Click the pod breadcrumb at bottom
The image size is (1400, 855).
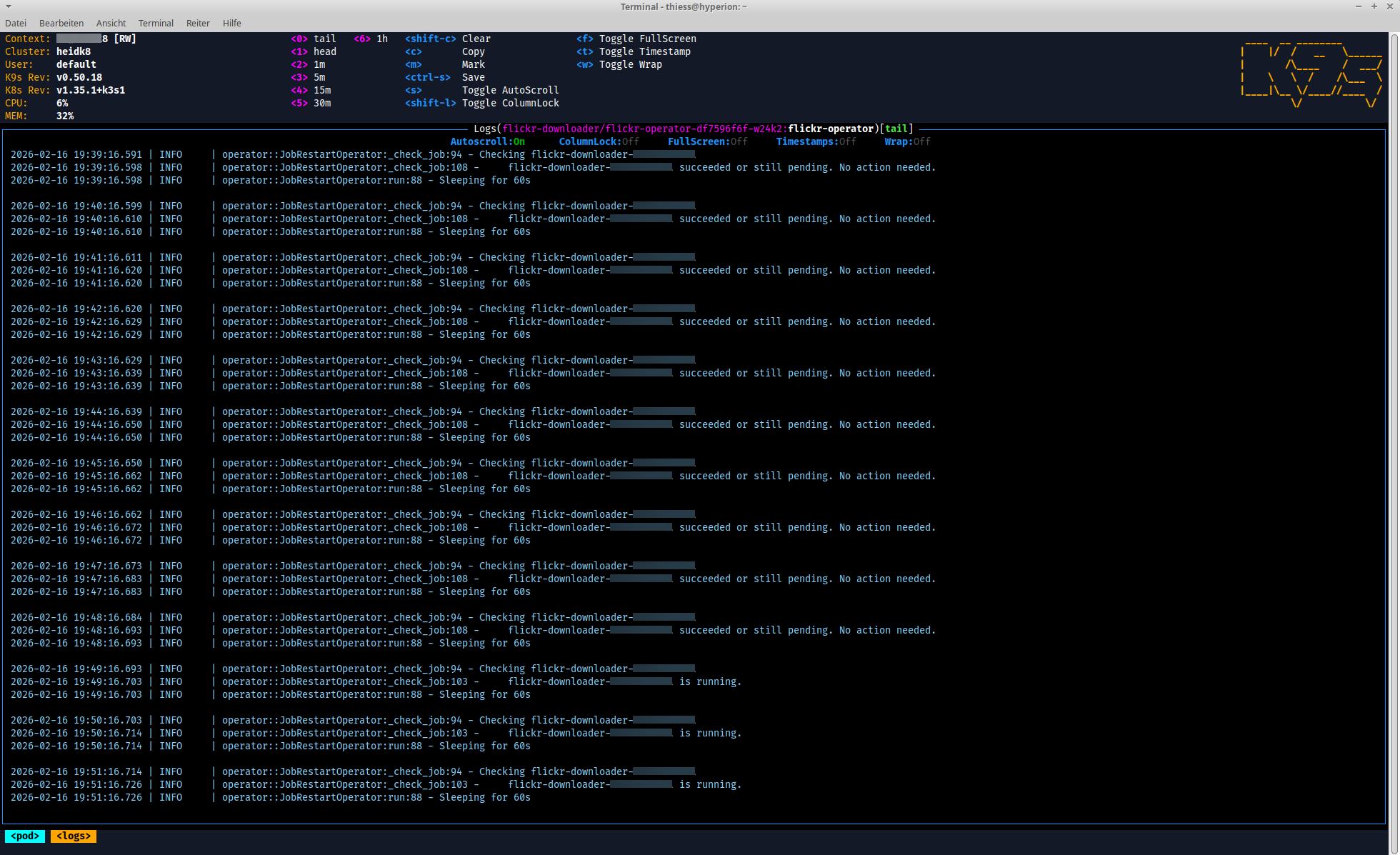25,836
